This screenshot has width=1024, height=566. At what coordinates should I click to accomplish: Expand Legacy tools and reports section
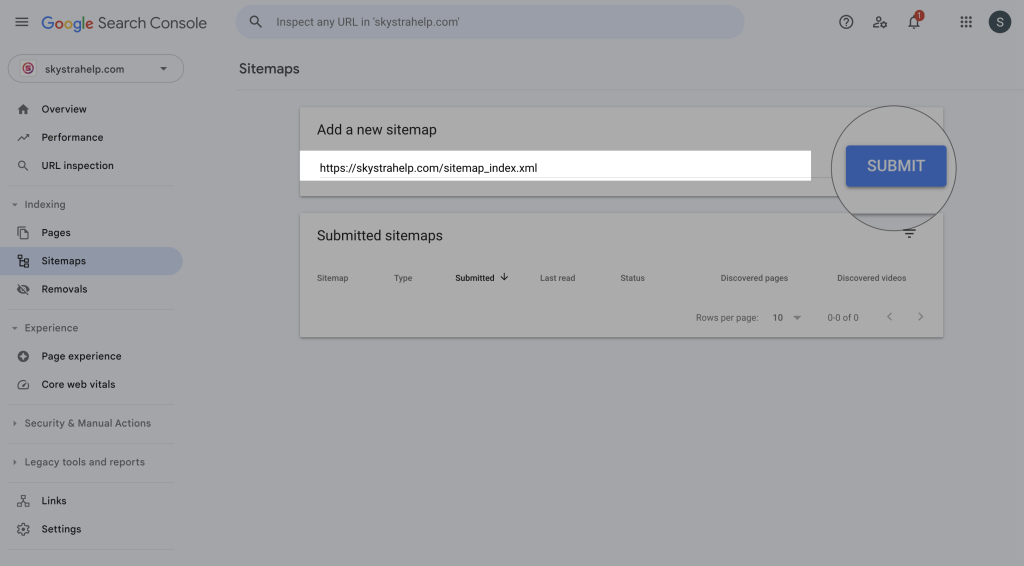click(15, 463)
